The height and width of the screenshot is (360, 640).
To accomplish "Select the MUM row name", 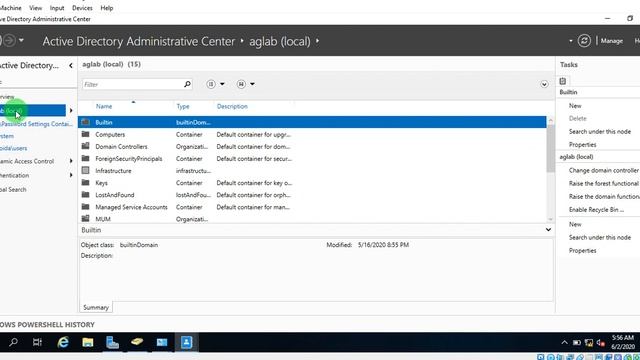I will [103, 219].
